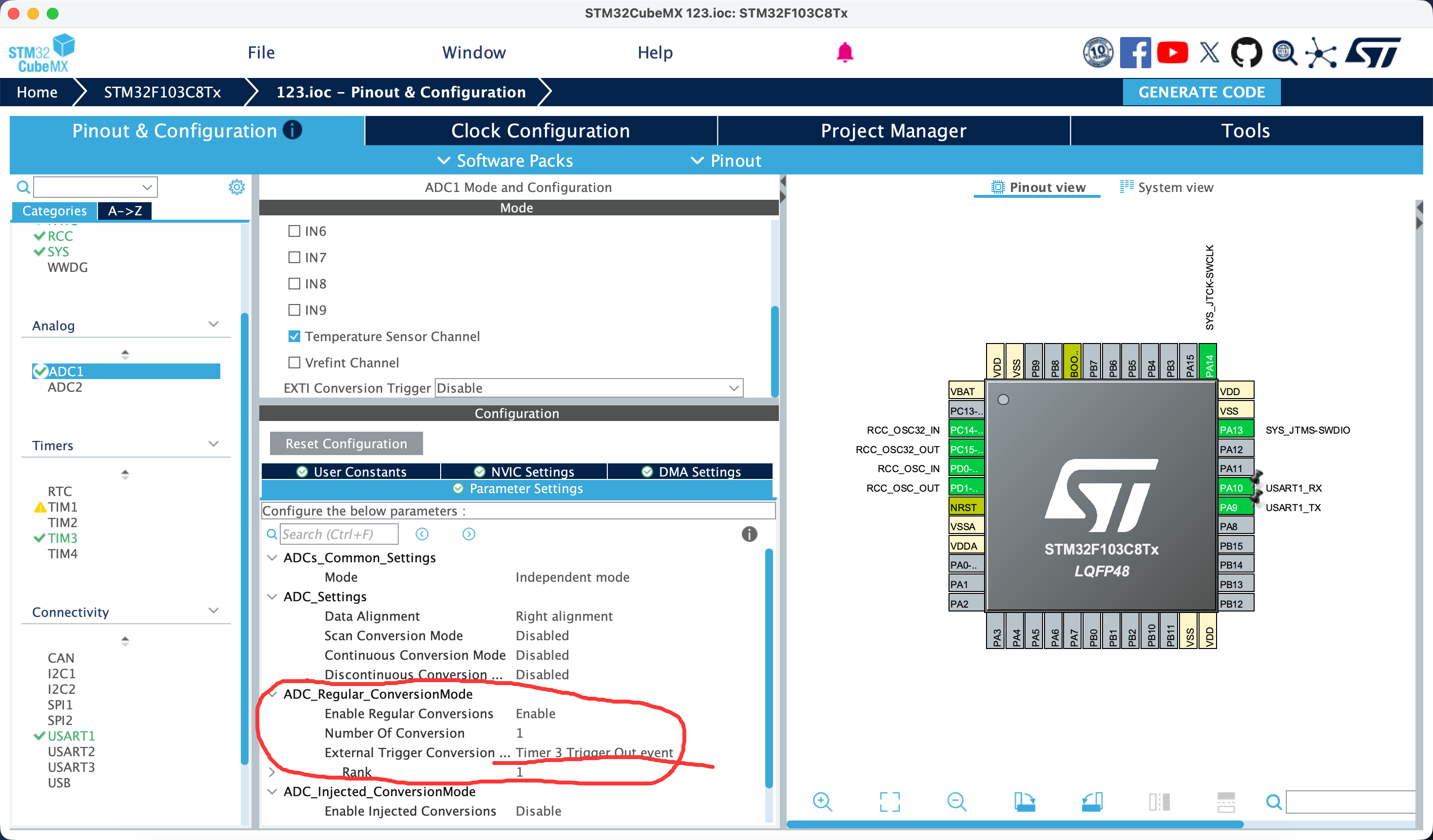The height and width of the screenshot is (840, 1433).
Task: Switch to System view
Action: (x=1166, y=187)
